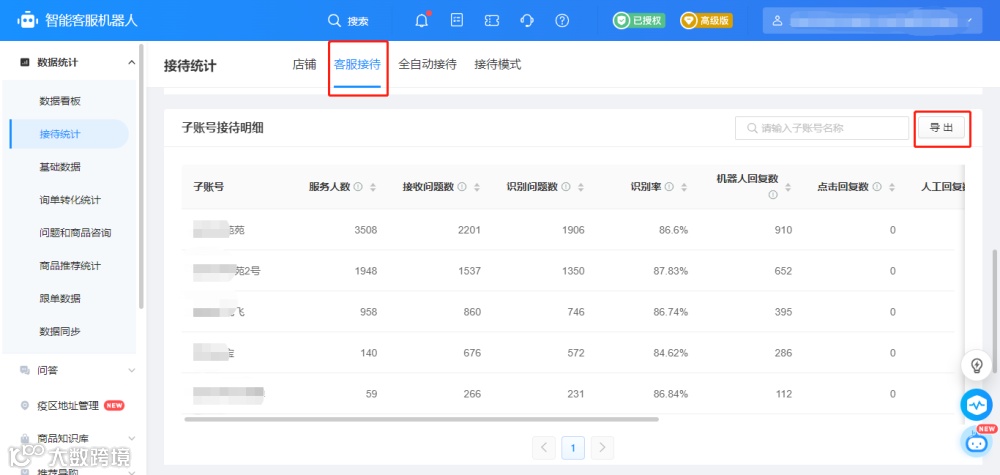Click the 1948 服务人数 cell
The width and height of the screenshot is (1000, 475).
pyautogui.click(x=365, y=271)
